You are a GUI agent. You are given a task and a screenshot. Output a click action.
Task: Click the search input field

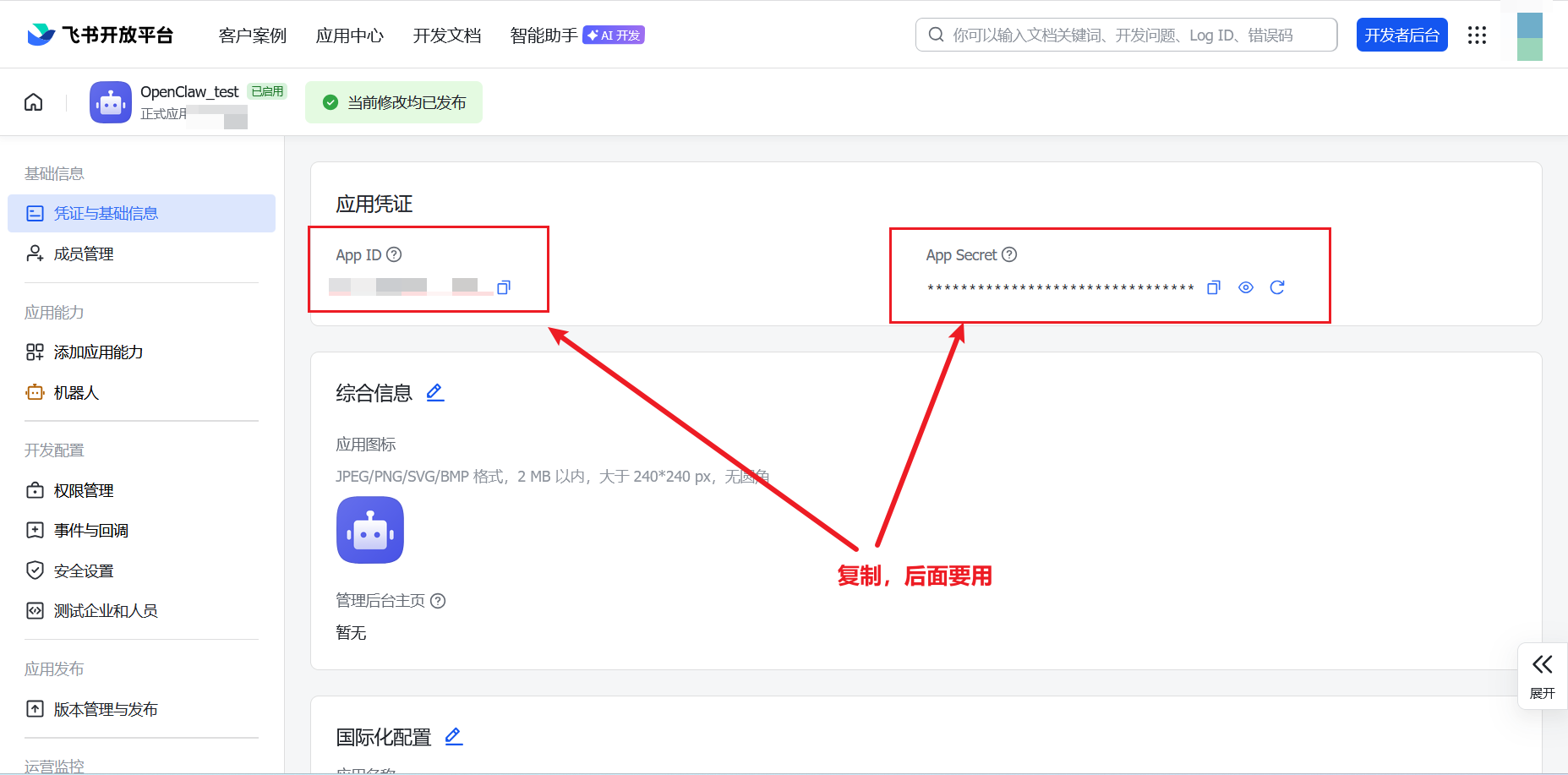pyautogui.click(x=1124, y=35)
